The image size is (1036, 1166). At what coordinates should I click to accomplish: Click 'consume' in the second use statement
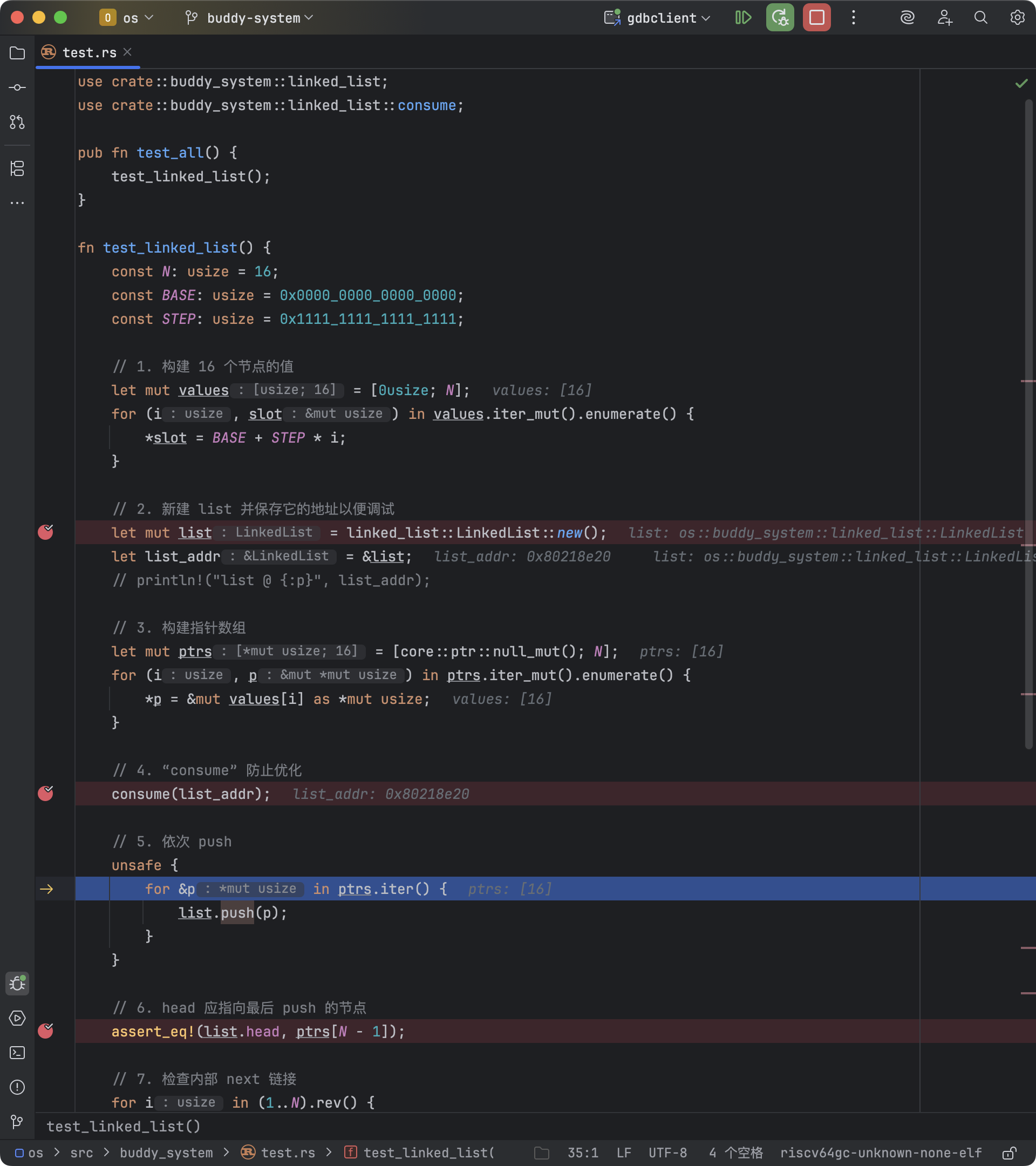(426, 105)
